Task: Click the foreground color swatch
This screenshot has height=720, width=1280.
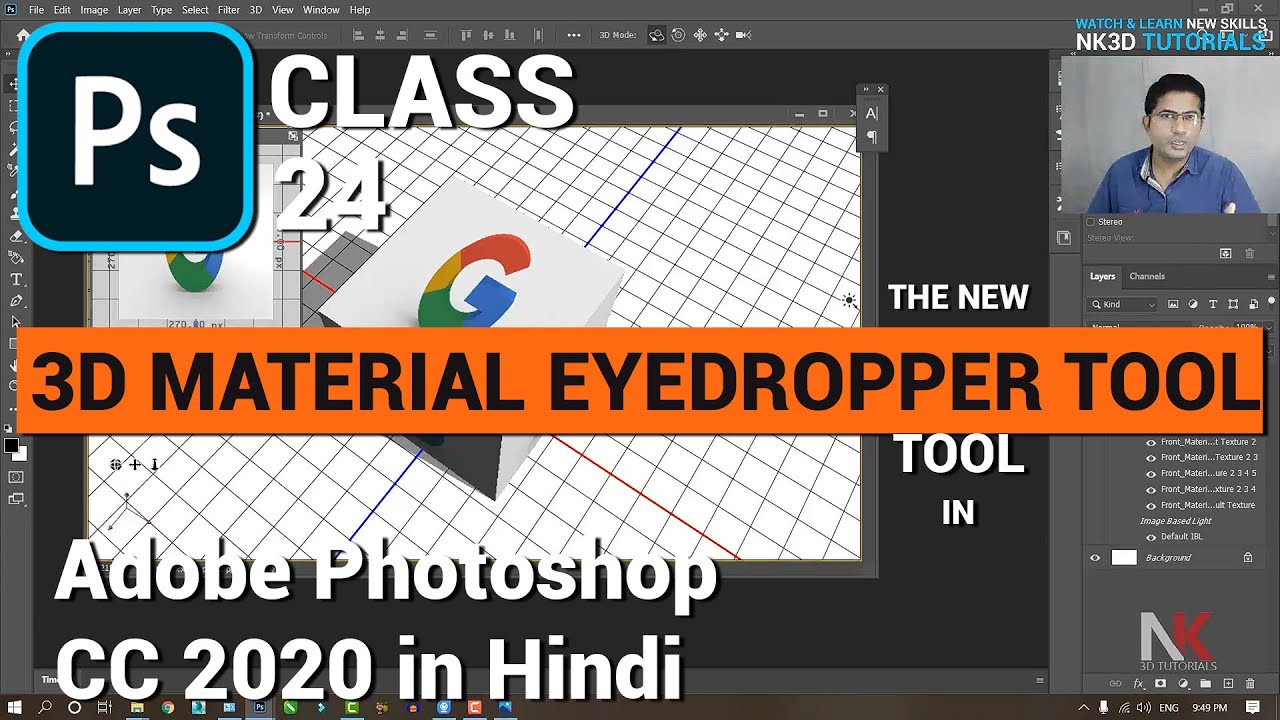Action: (x=10, y=446)
